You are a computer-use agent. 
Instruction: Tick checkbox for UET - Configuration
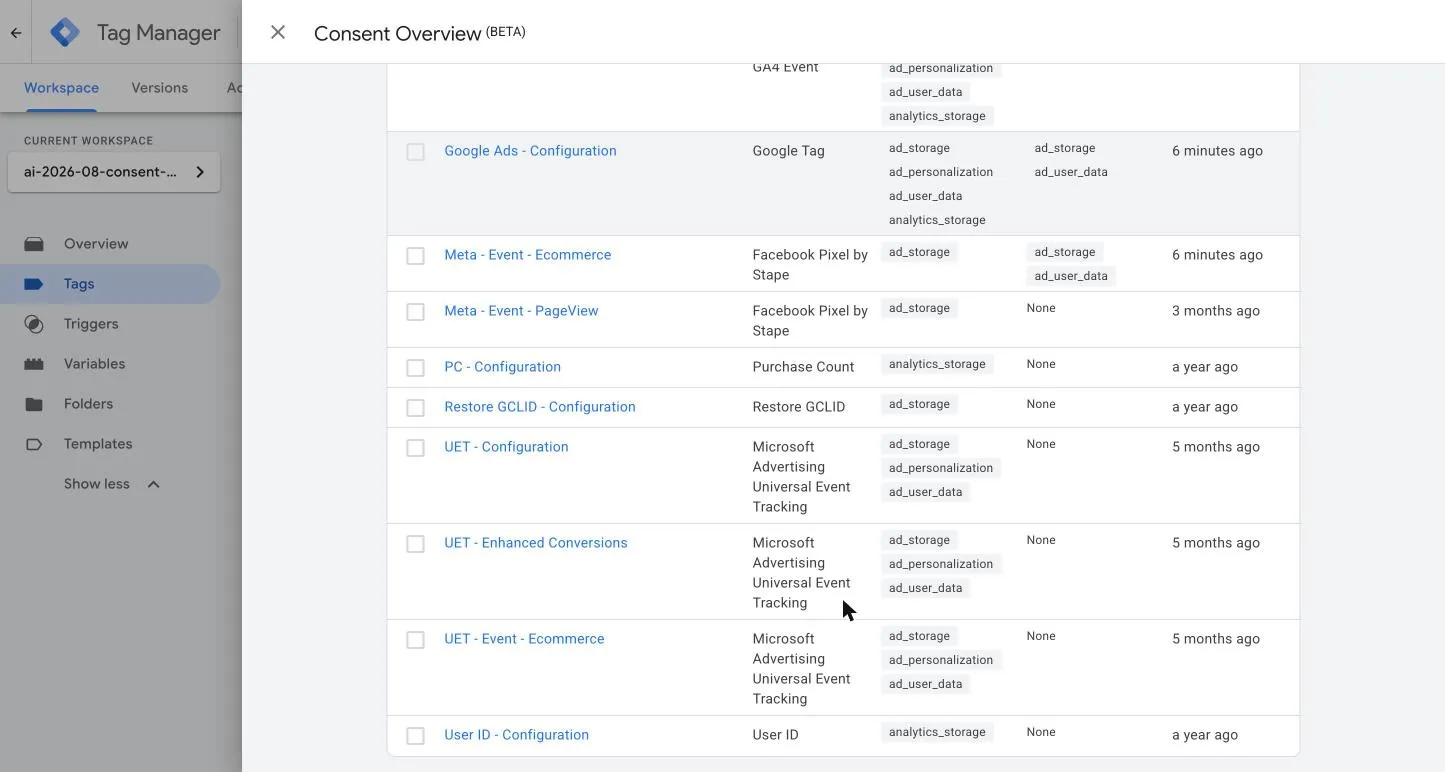(415, 448)
